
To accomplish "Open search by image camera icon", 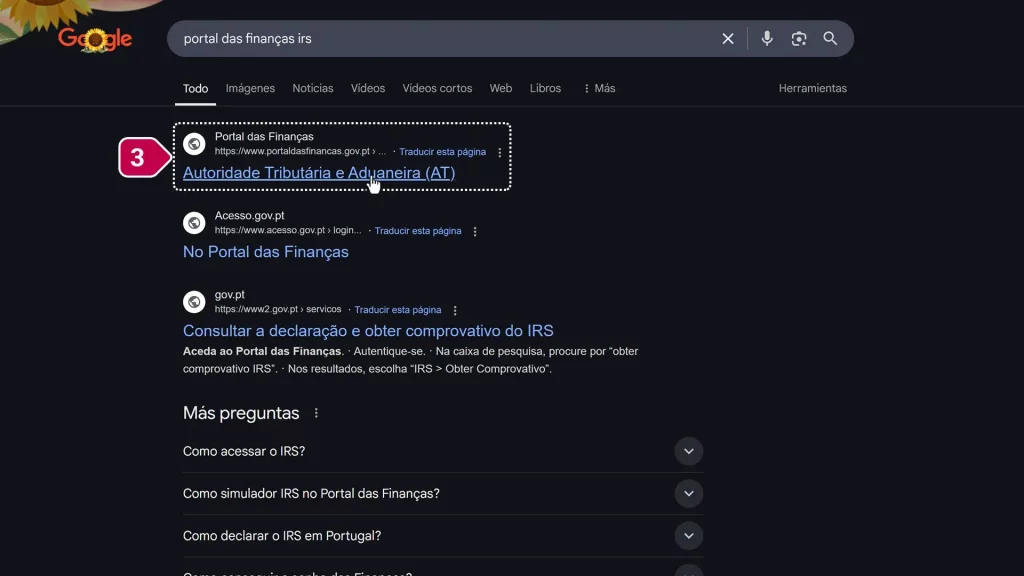I will point(799,39).
